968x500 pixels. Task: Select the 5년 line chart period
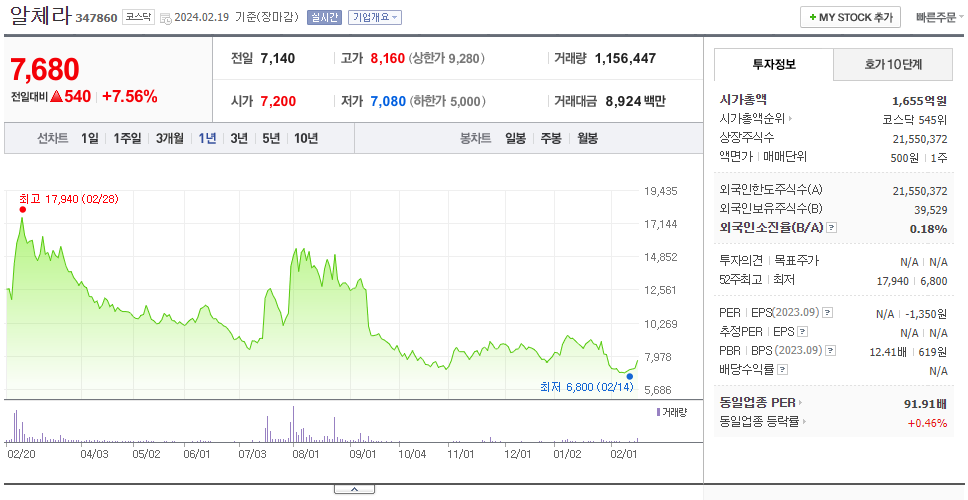tap(271, 138)
